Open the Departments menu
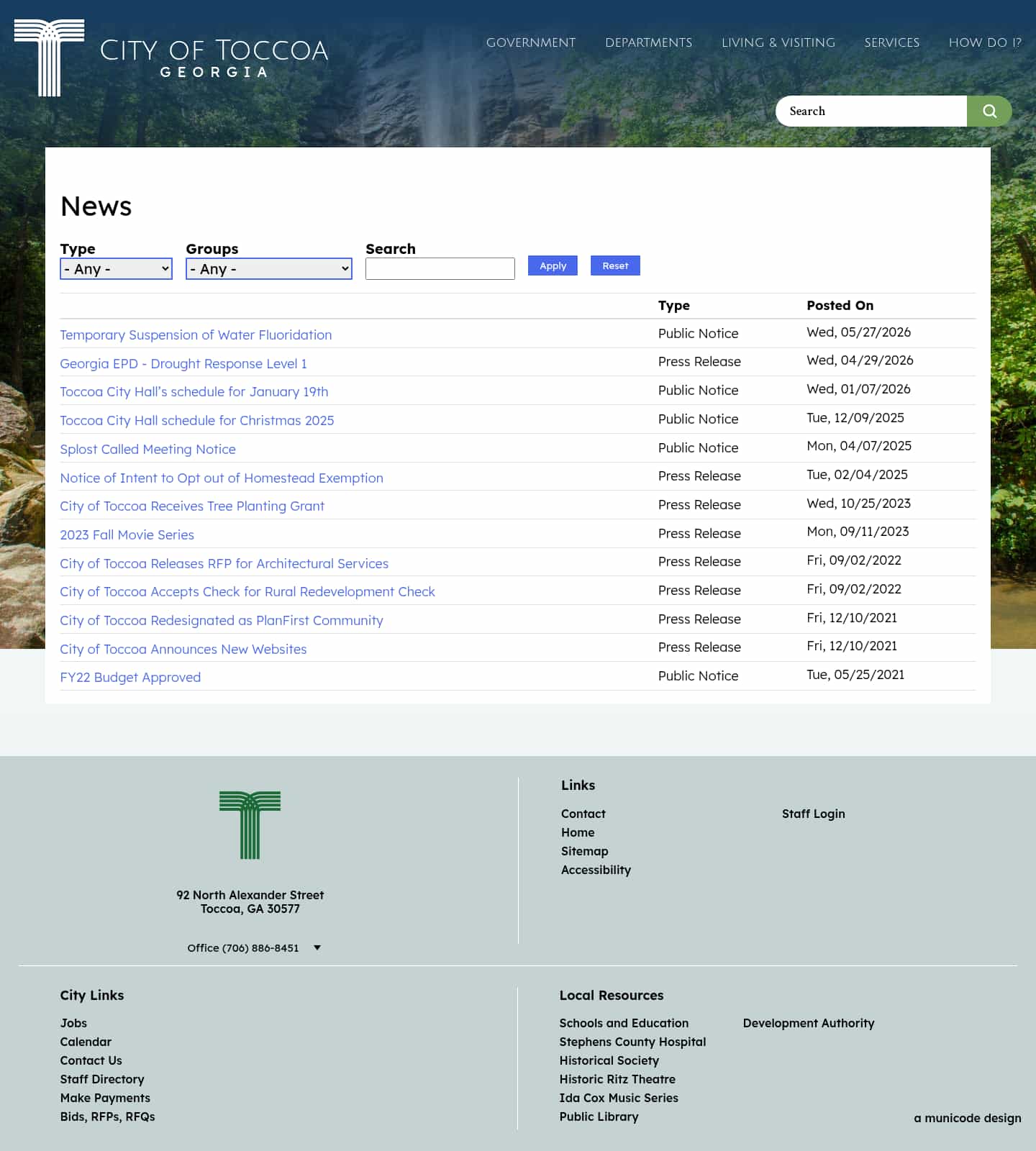This screenshot has height=1151, width=1036. coord(648,42)
